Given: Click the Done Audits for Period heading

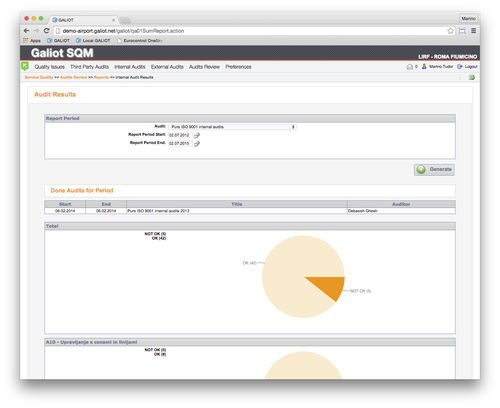Looking at the screenshot, I should click(x=82, y=190).
